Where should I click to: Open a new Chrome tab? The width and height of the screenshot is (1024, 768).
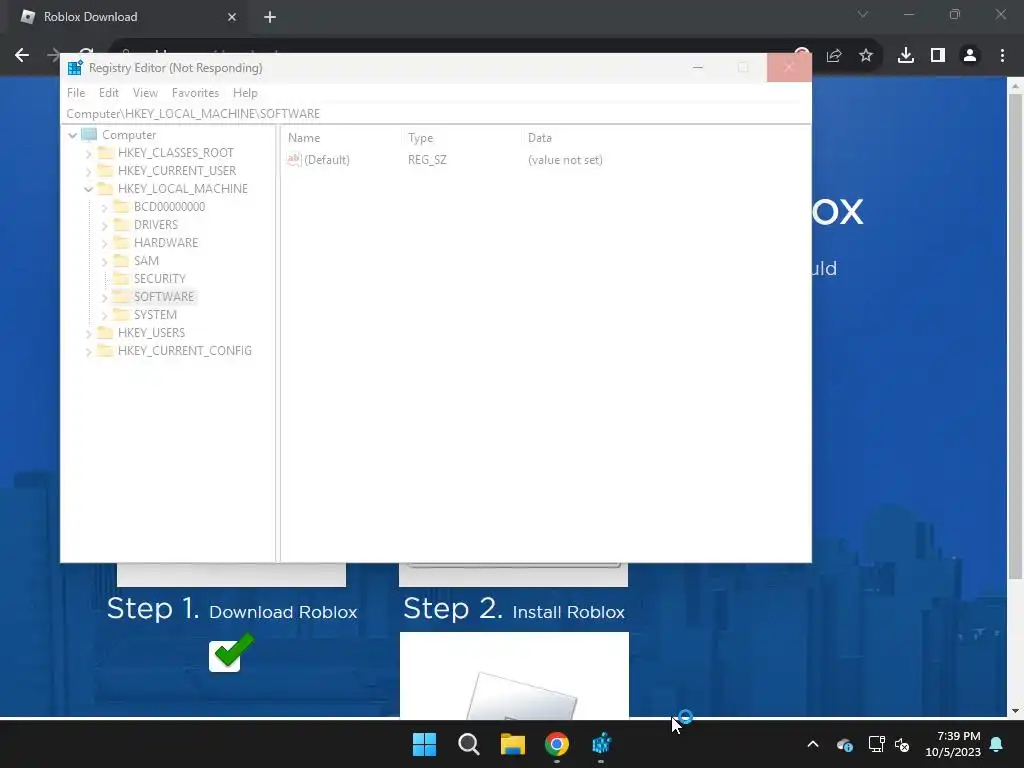(270, 17)
